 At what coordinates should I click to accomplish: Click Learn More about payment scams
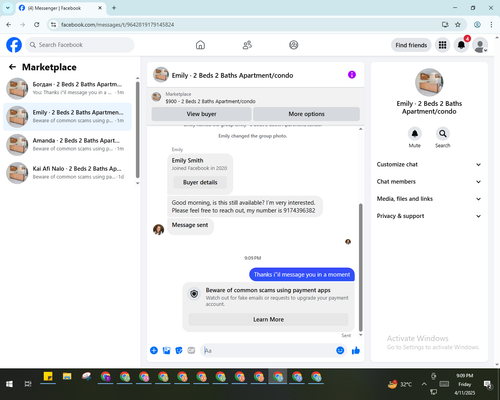coord(268,319)
